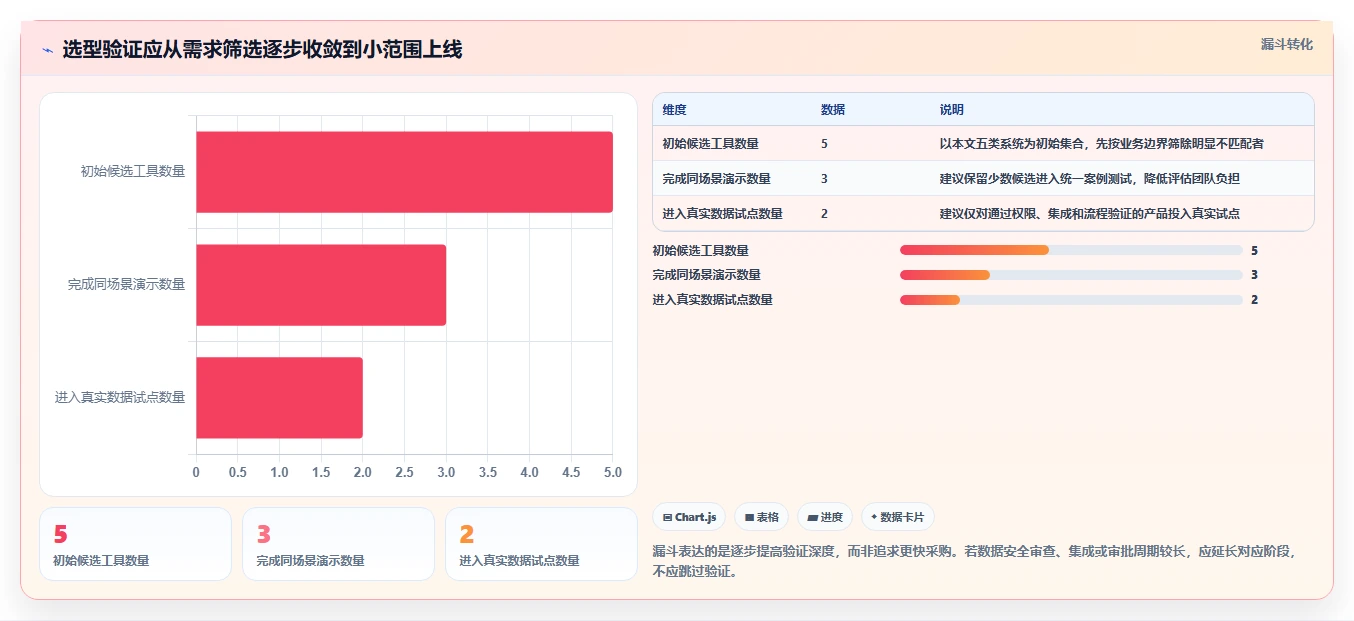
Task: Click the x-axis tick label 2.5
Action: pos(404,472)
